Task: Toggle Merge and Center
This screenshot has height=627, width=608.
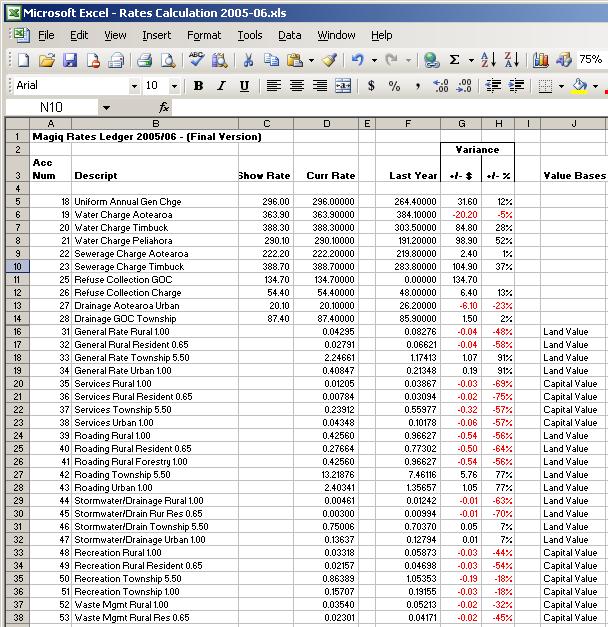Action: (x=343, y=86)
